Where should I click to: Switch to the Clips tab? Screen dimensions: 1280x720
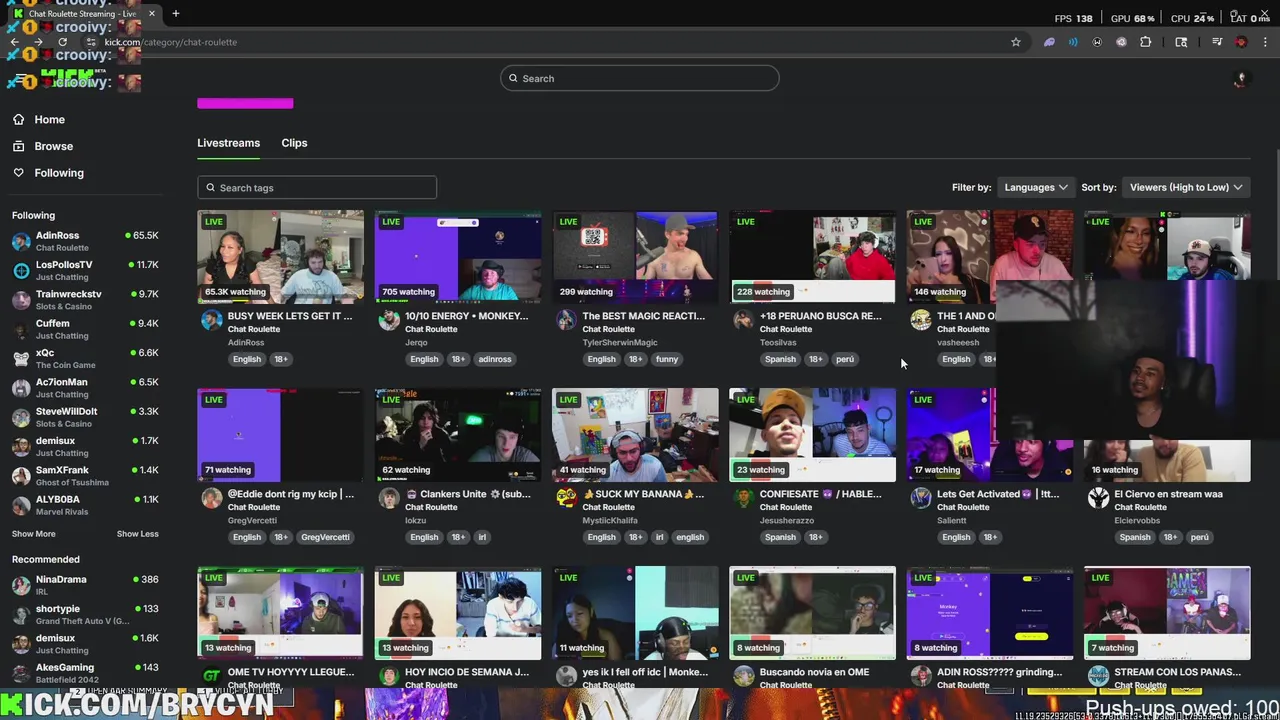294,143
